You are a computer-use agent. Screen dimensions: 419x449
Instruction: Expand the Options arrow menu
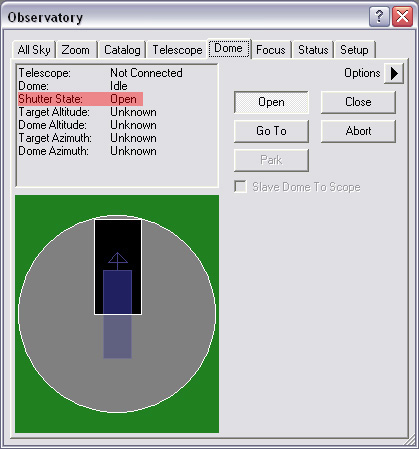pyautogui.click(x=394, y=73)
